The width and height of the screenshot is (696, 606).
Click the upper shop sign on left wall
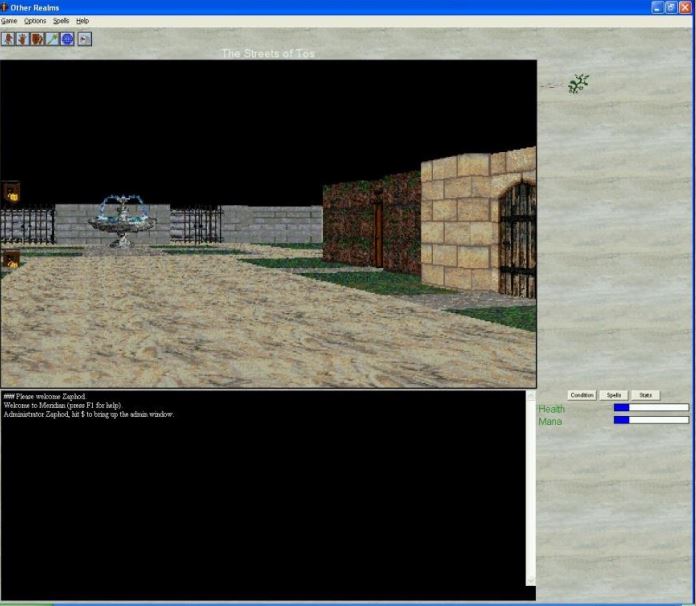coord(11,192)
